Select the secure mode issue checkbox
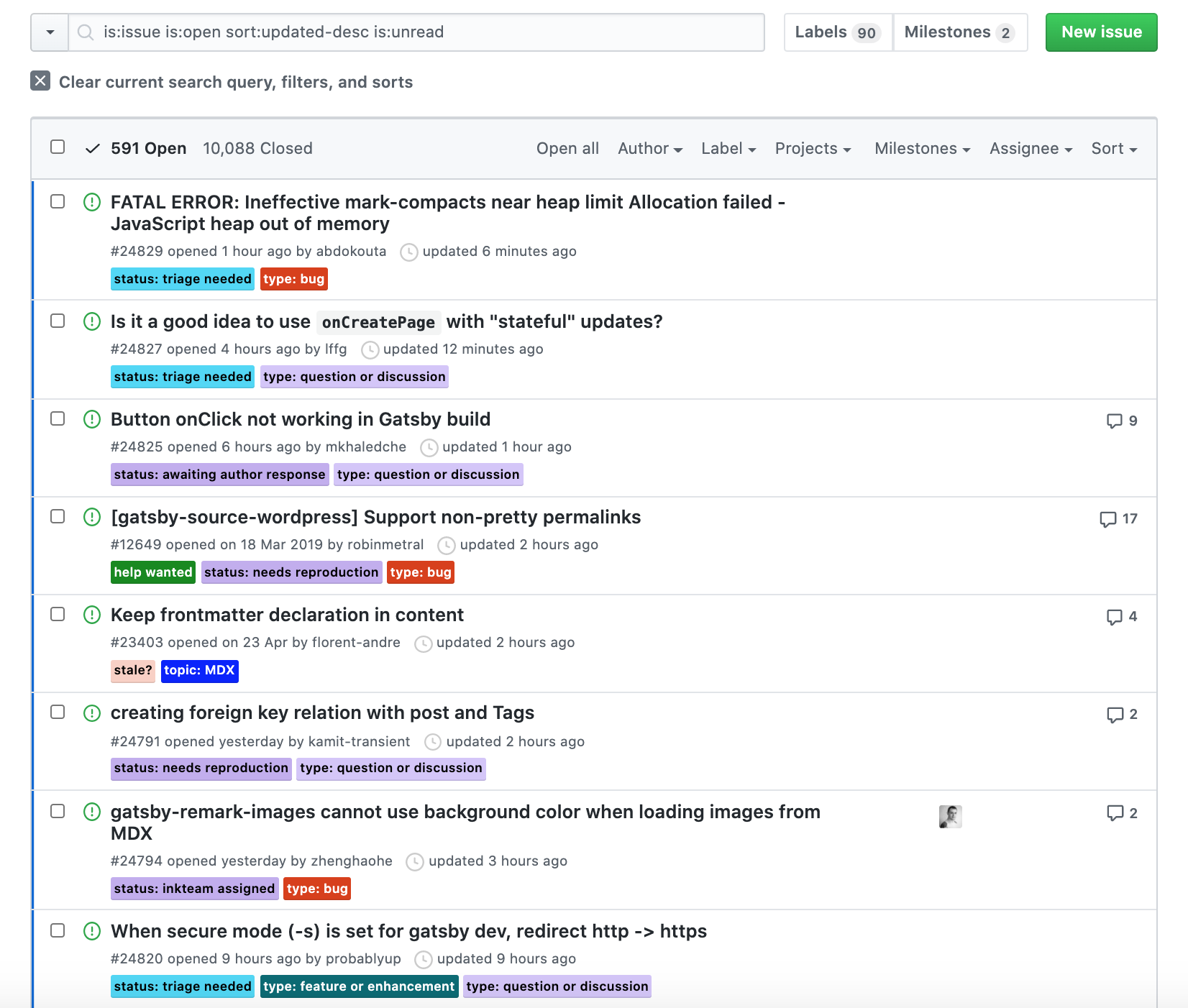The height and width of the screenshot is (1008, 1188). pyautogui.click(x=58, y=930)
